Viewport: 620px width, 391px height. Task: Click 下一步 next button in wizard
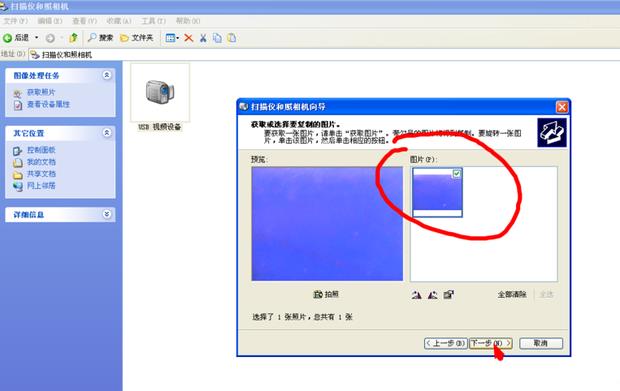tap(490, 343)
